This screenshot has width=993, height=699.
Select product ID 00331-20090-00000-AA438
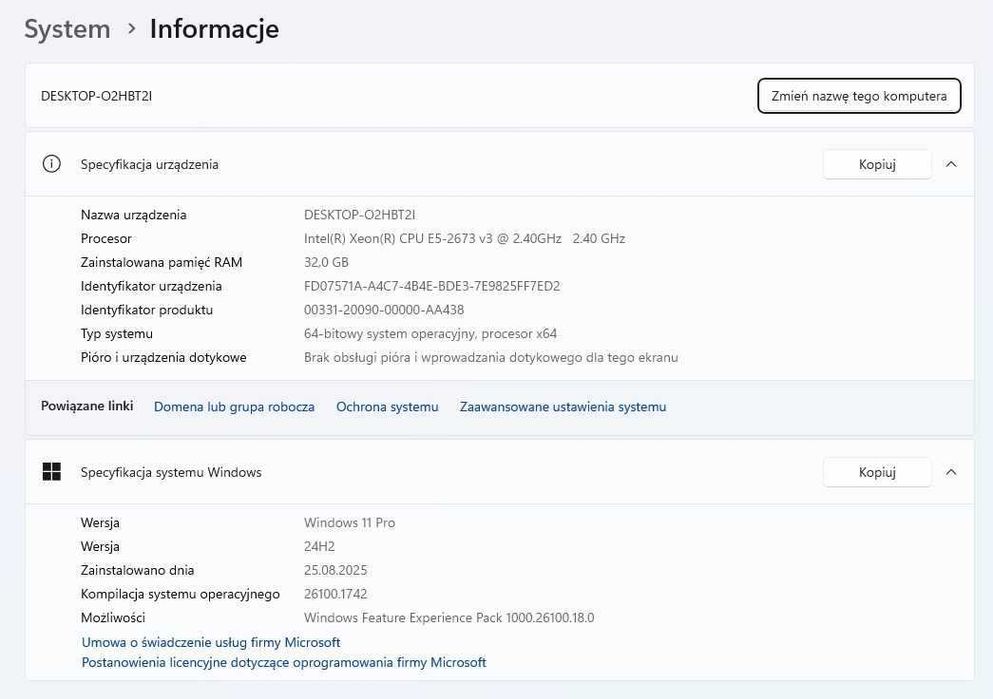point(384,310)
